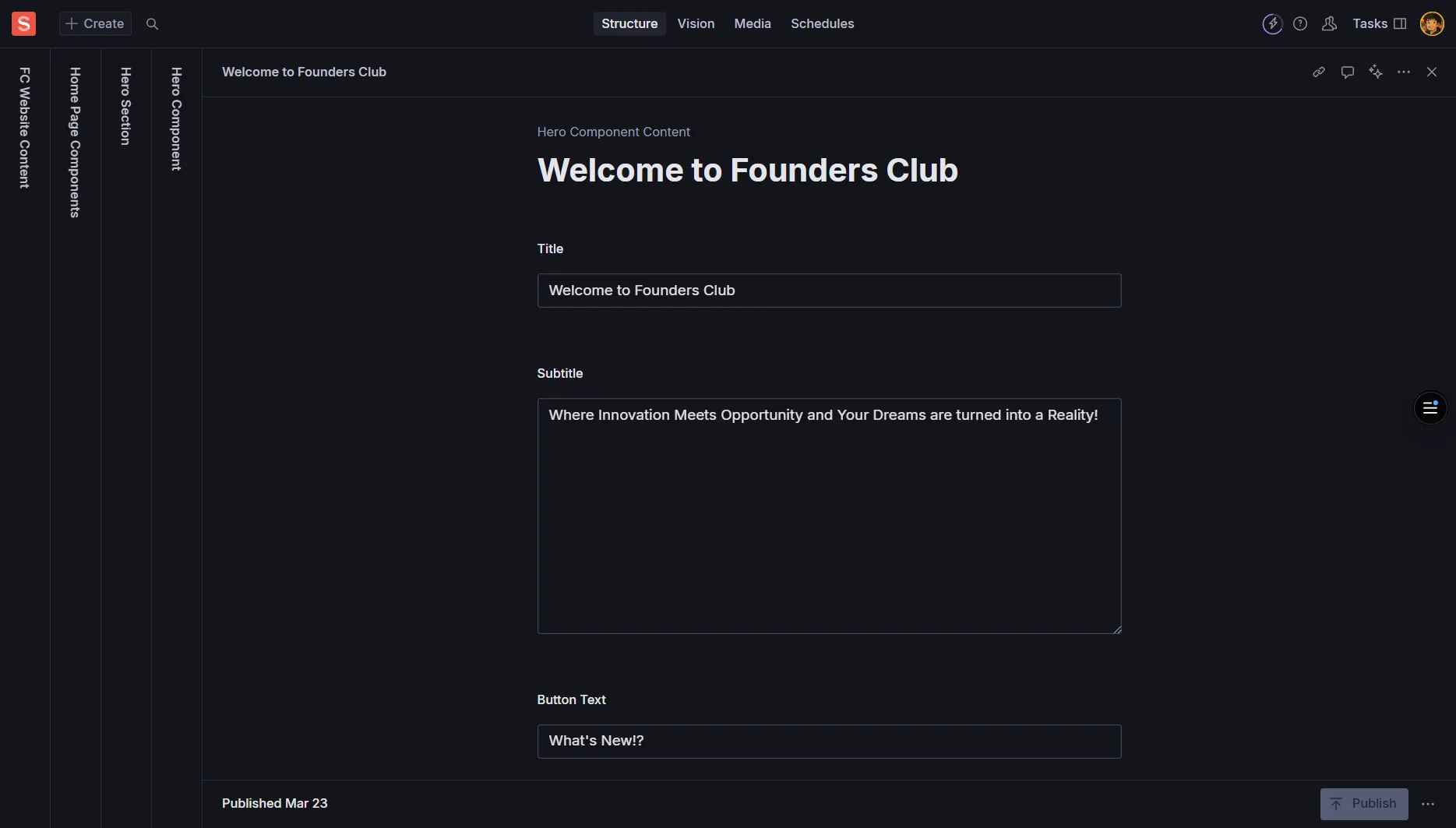Click the Create button
The height and width of the screenshot is (828, 1456).
(95, 24)
